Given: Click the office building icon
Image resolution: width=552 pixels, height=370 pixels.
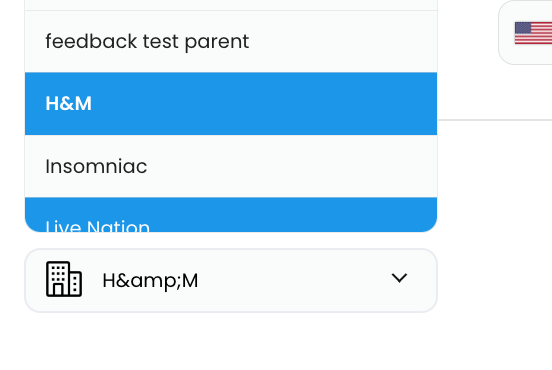Looking at the screenshot, I should point(64,279).
